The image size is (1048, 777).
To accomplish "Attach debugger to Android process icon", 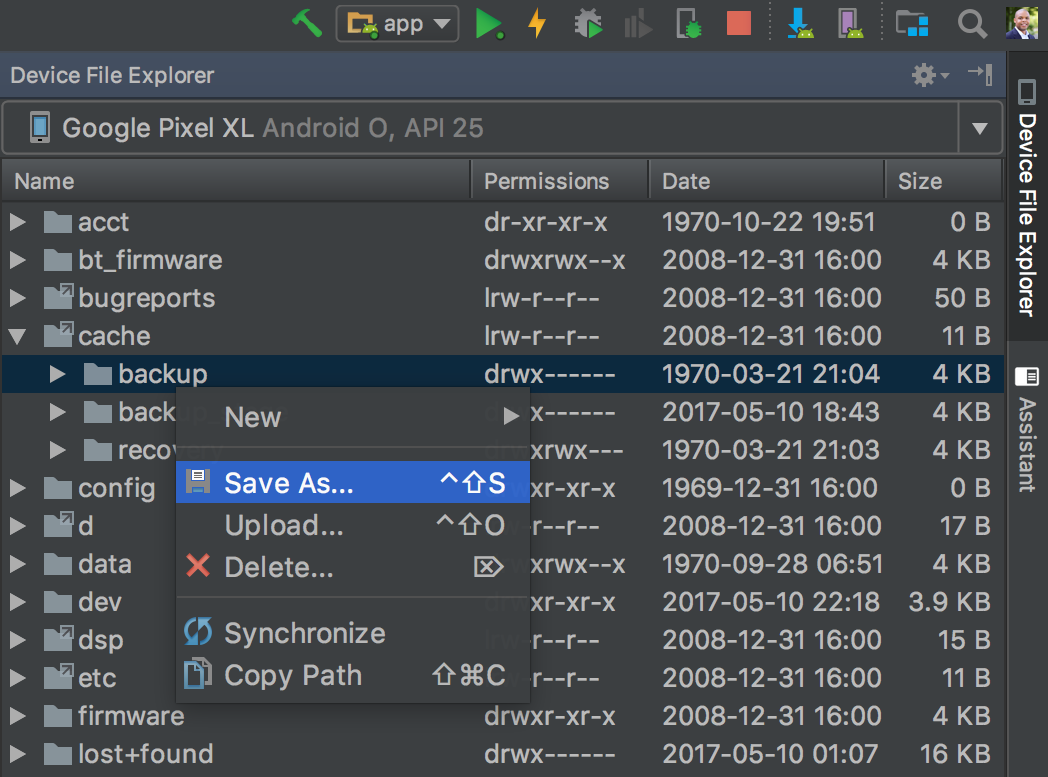I will [688, 23].
